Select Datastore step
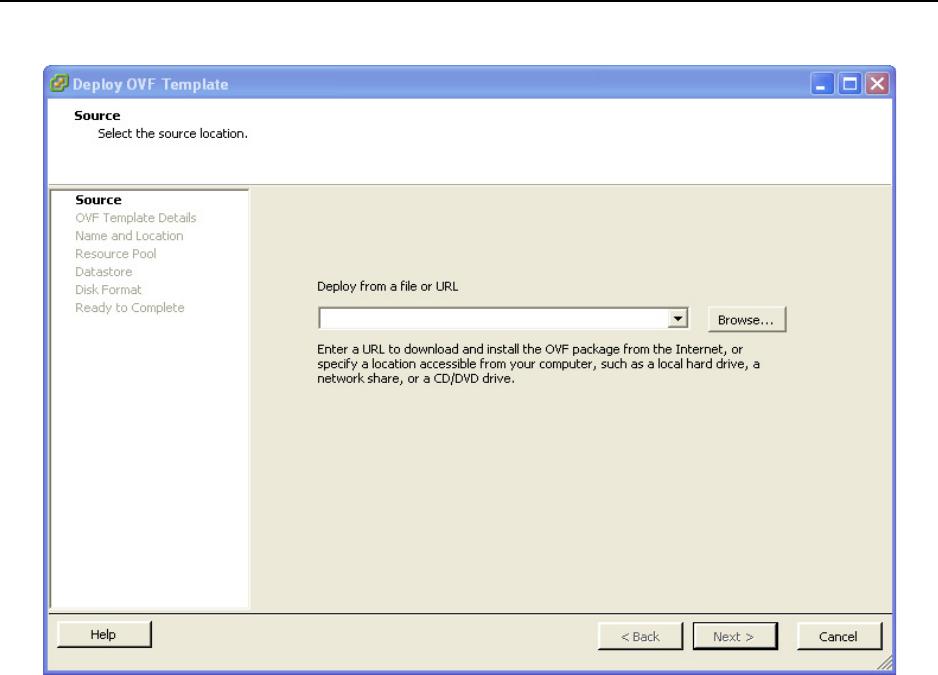 coord(103,272)
